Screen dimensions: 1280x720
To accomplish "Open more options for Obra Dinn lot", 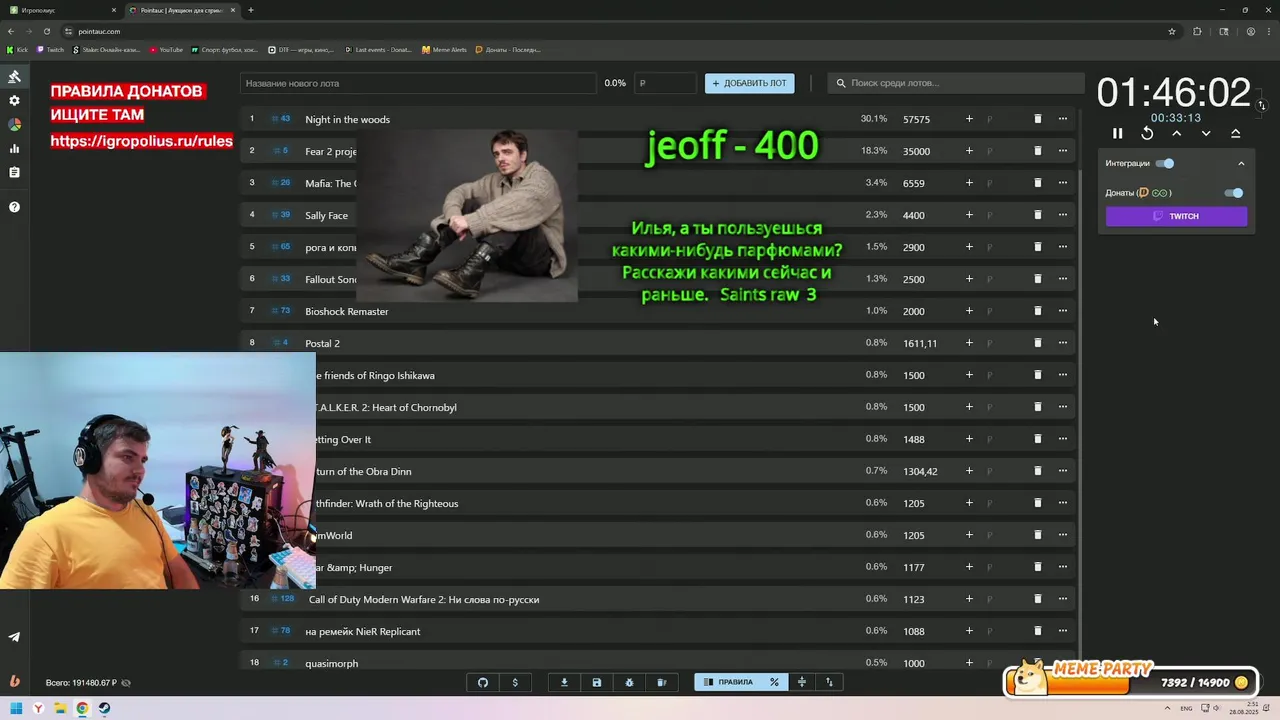I will [1063, 471].
